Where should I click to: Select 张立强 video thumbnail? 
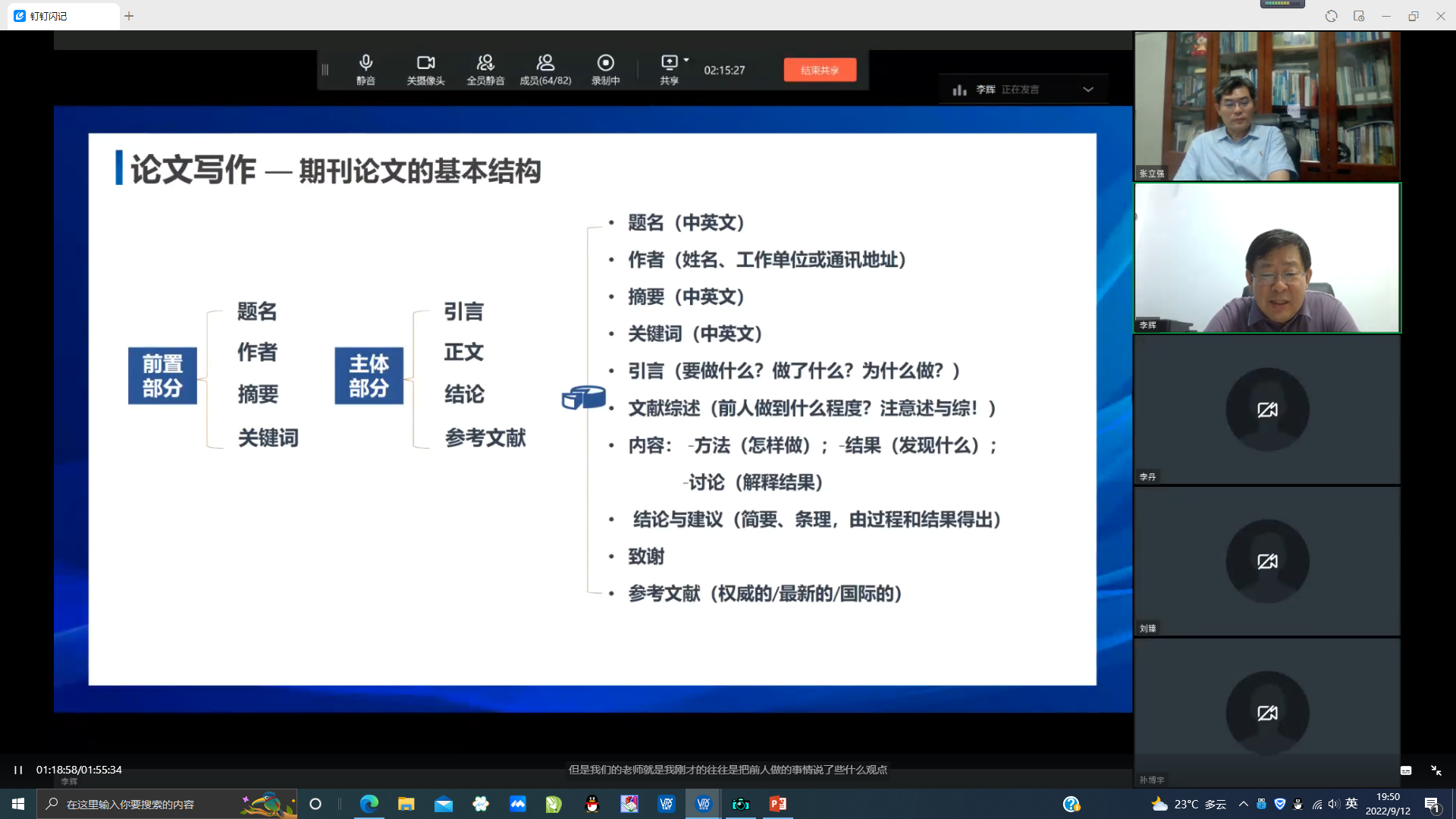pyautogui.click(x=1266, y=106)
